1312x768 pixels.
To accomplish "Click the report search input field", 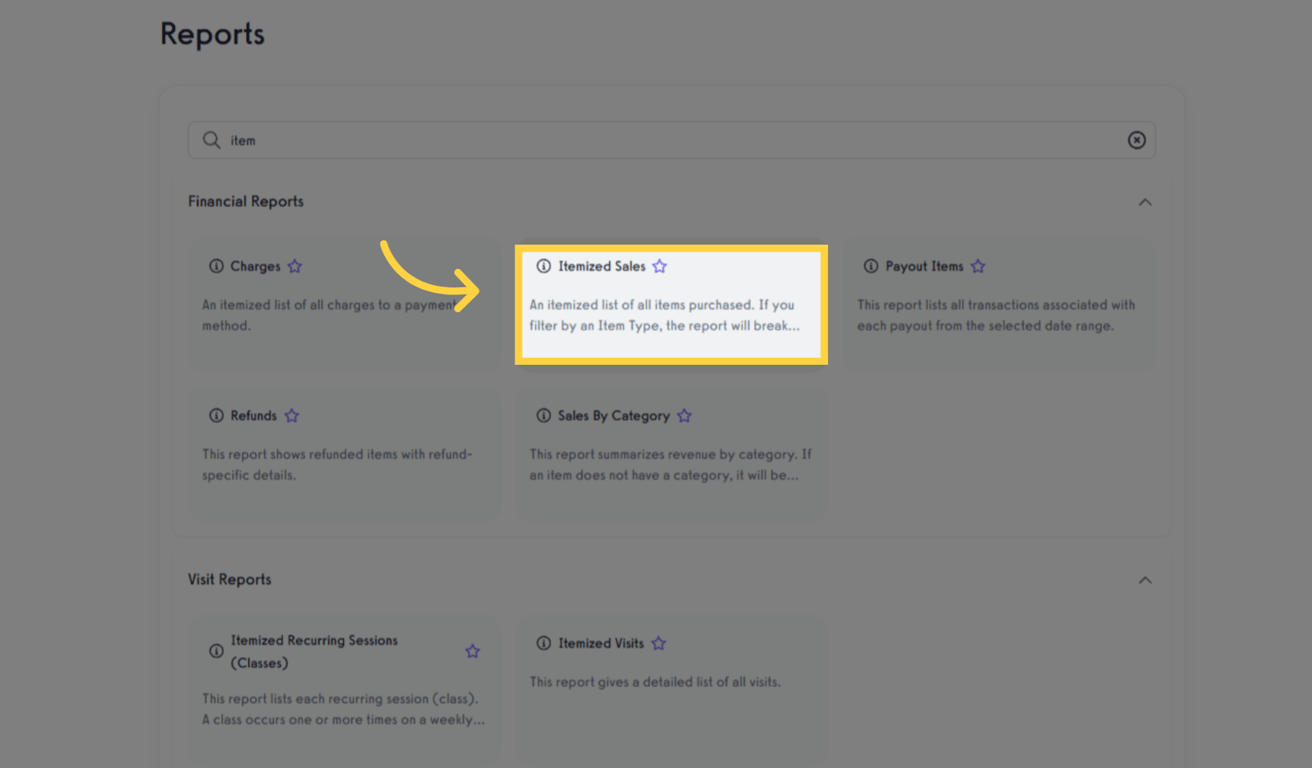I will [672, 140].
